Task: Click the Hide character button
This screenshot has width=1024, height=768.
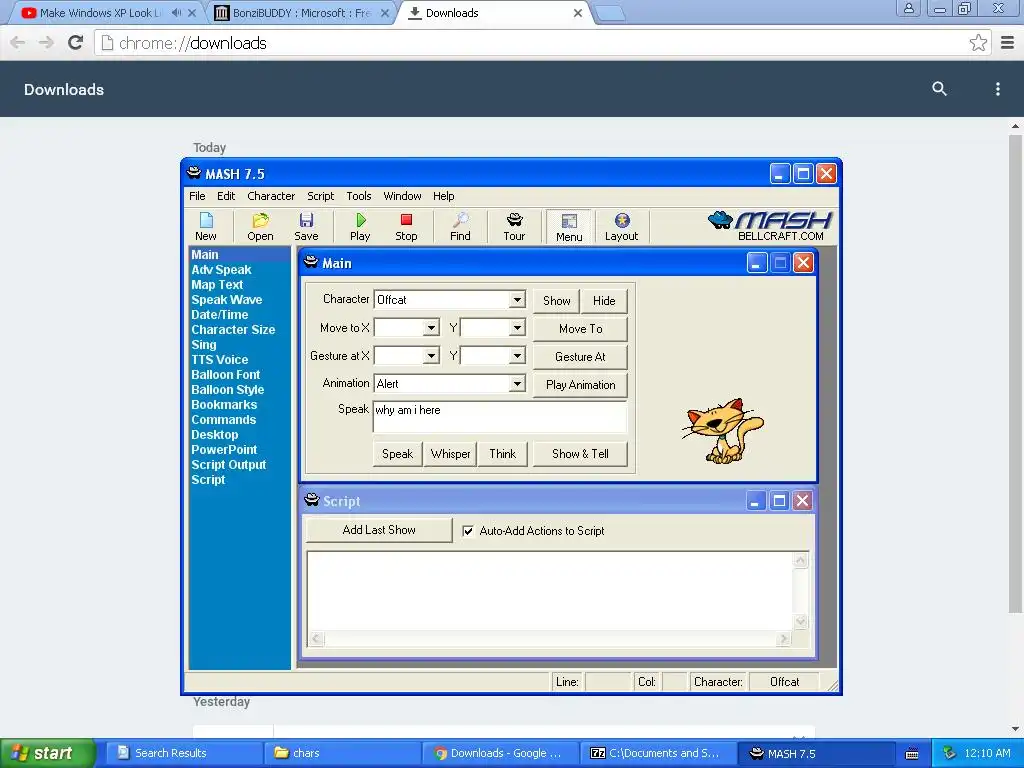Action: 604,301
